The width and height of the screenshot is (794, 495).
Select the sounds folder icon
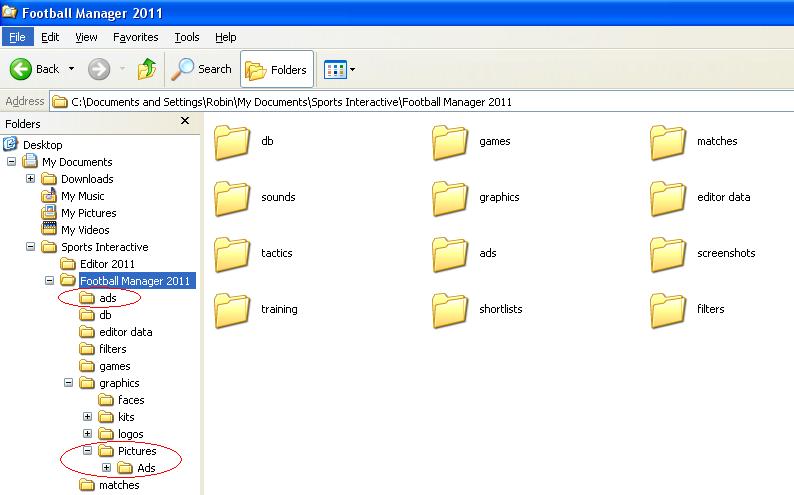[x=232, y=198]
